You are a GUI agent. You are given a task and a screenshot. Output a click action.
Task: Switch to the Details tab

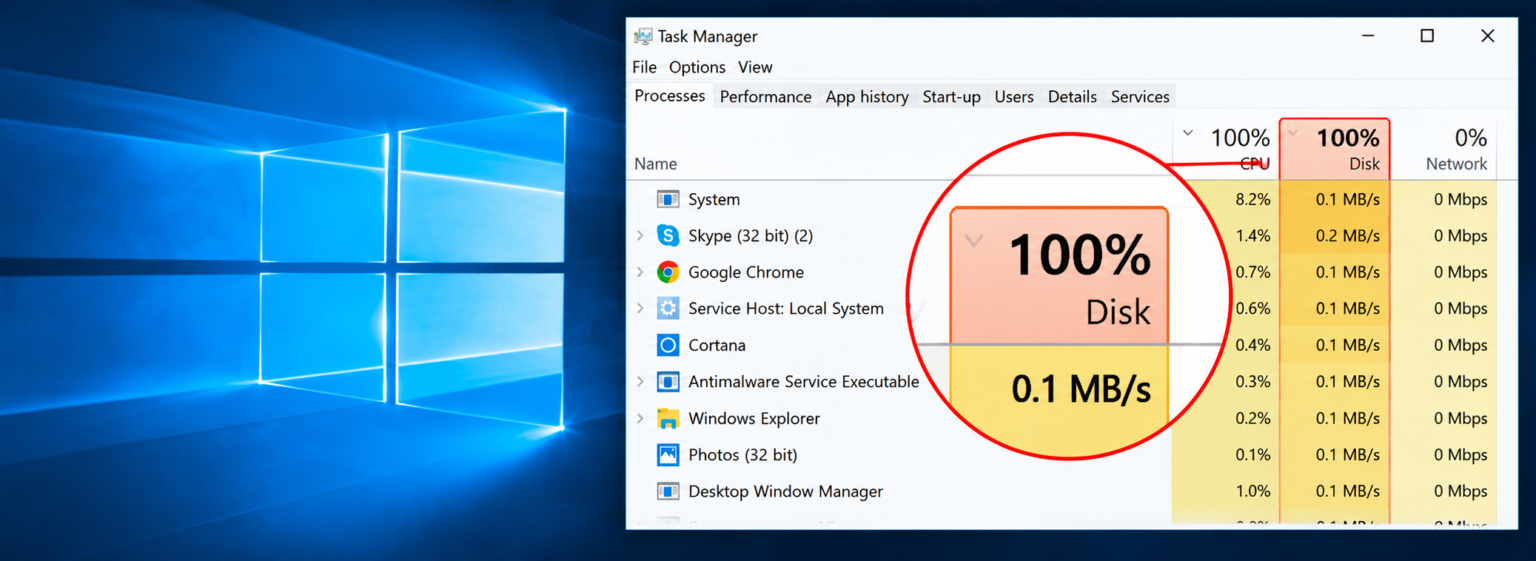pos(1072,97)
